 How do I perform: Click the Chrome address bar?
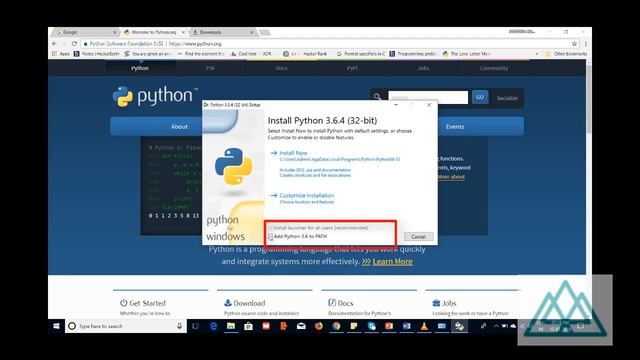pyautogui.click(x=327, y=43)
